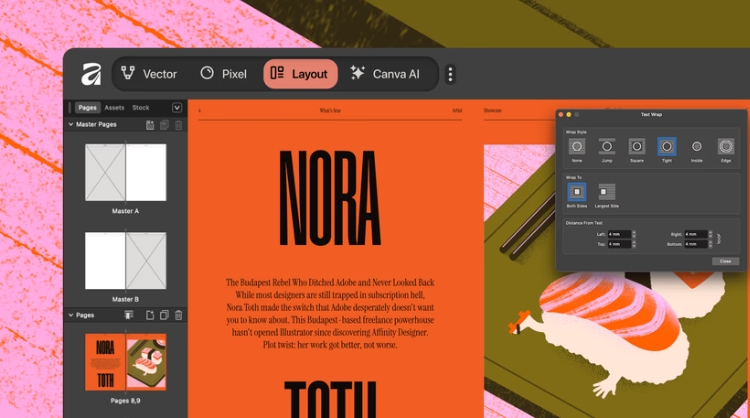Image resolution: width=750 pixels, height=418 pixels.
Task: Collapse the Pages section
Action: point(71,315)
